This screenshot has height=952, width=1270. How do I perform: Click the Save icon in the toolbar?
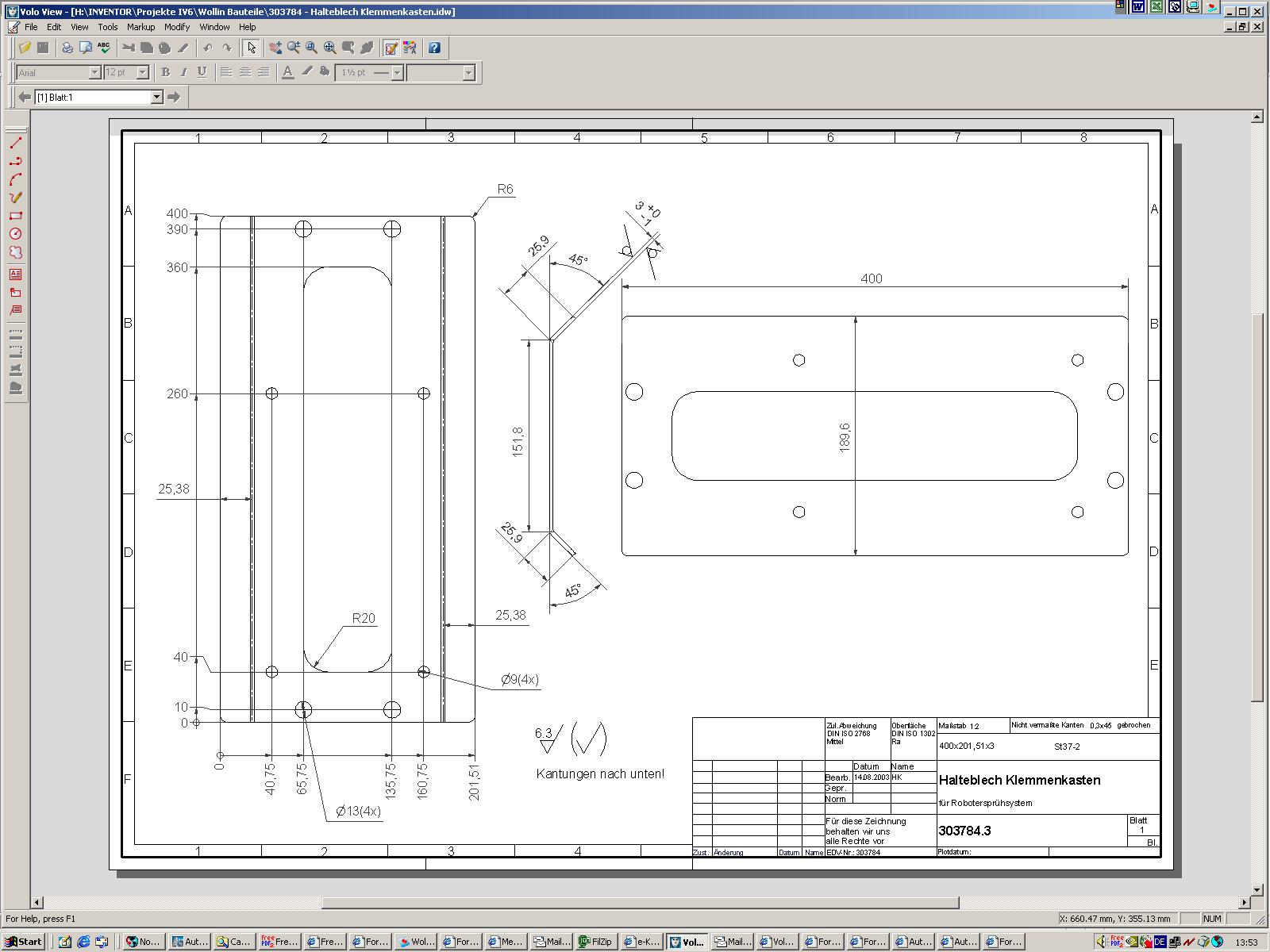[43, 48]
